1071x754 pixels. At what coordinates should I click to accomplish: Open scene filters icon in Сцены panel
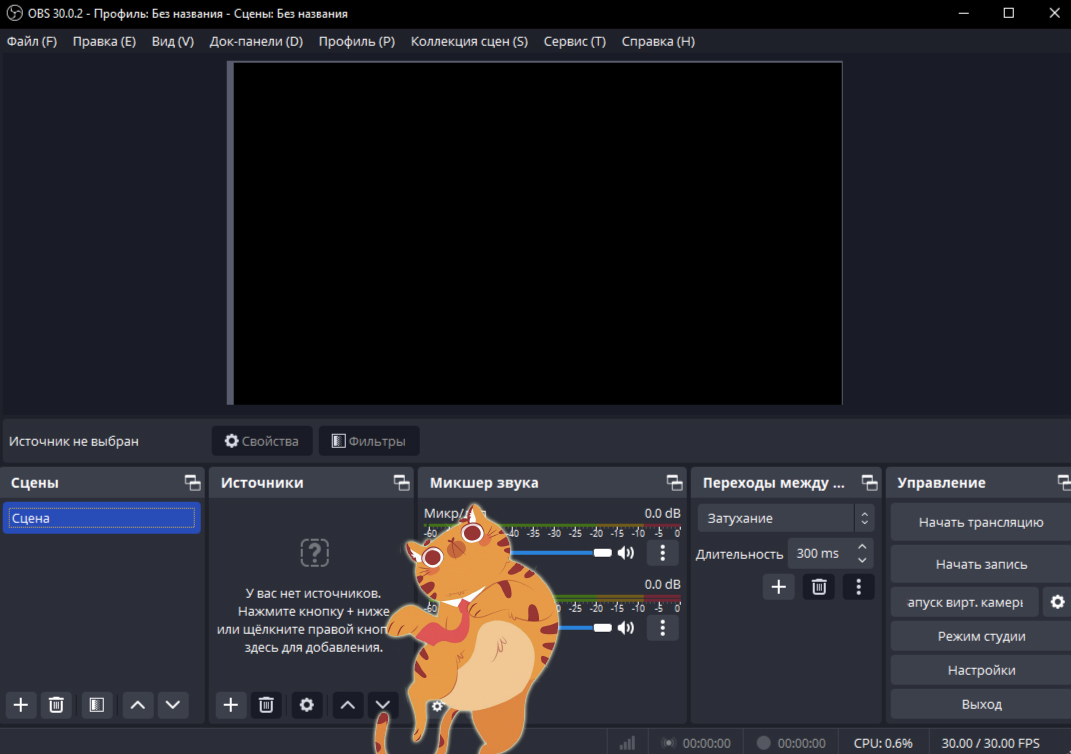point(96,705)
